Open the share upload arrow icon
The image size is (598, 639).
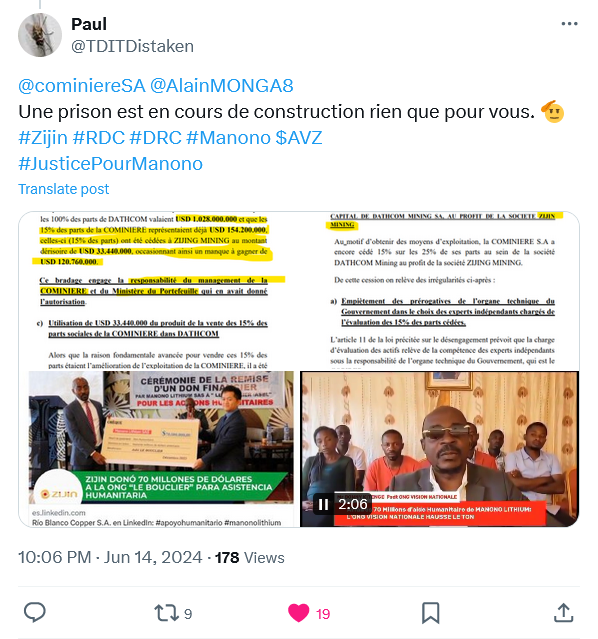pos(563,613)
